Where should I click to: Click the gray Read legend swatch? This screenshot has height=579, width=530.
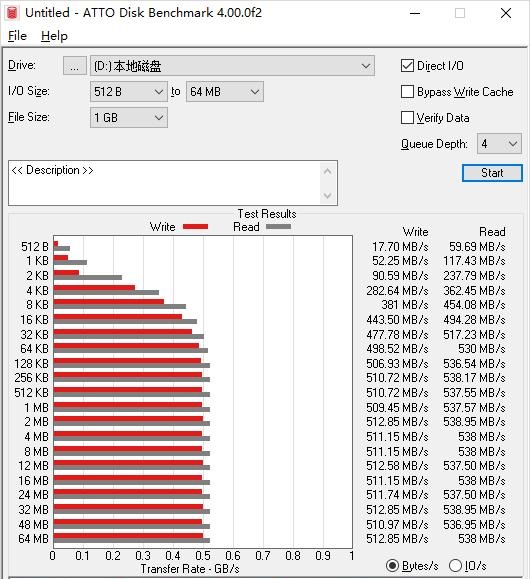point(278,227)
